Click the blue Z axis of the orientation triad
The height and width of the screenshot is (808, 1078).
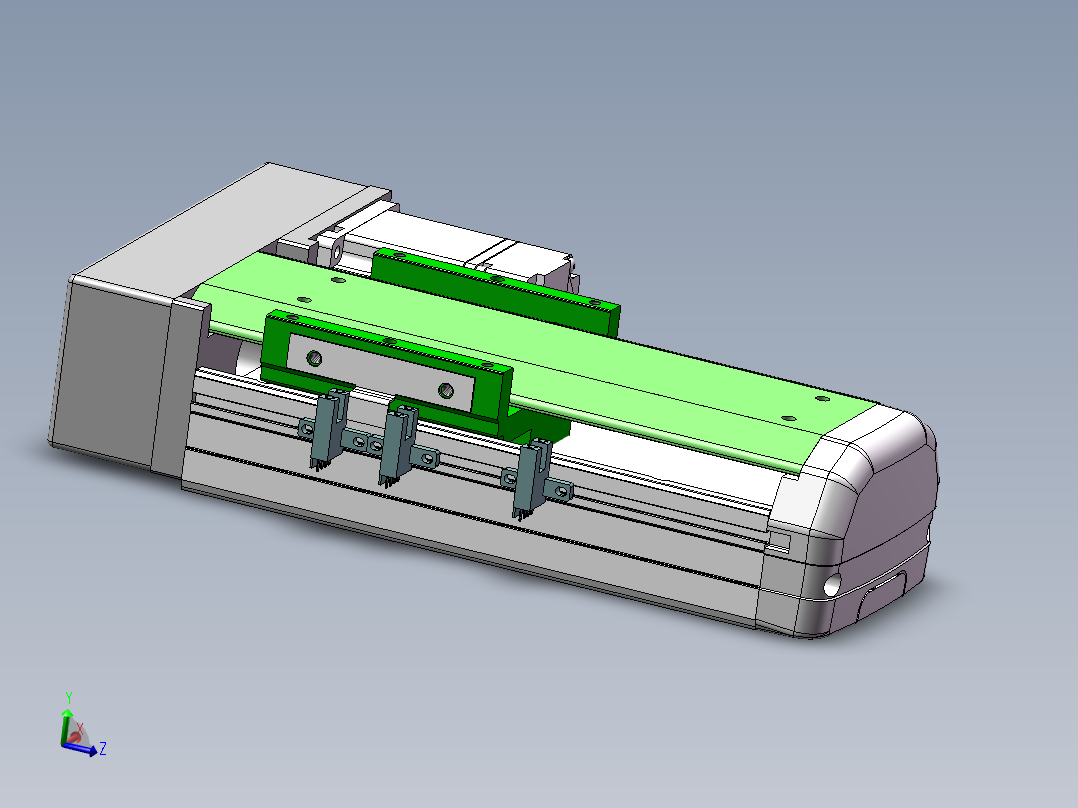[82, 750]
